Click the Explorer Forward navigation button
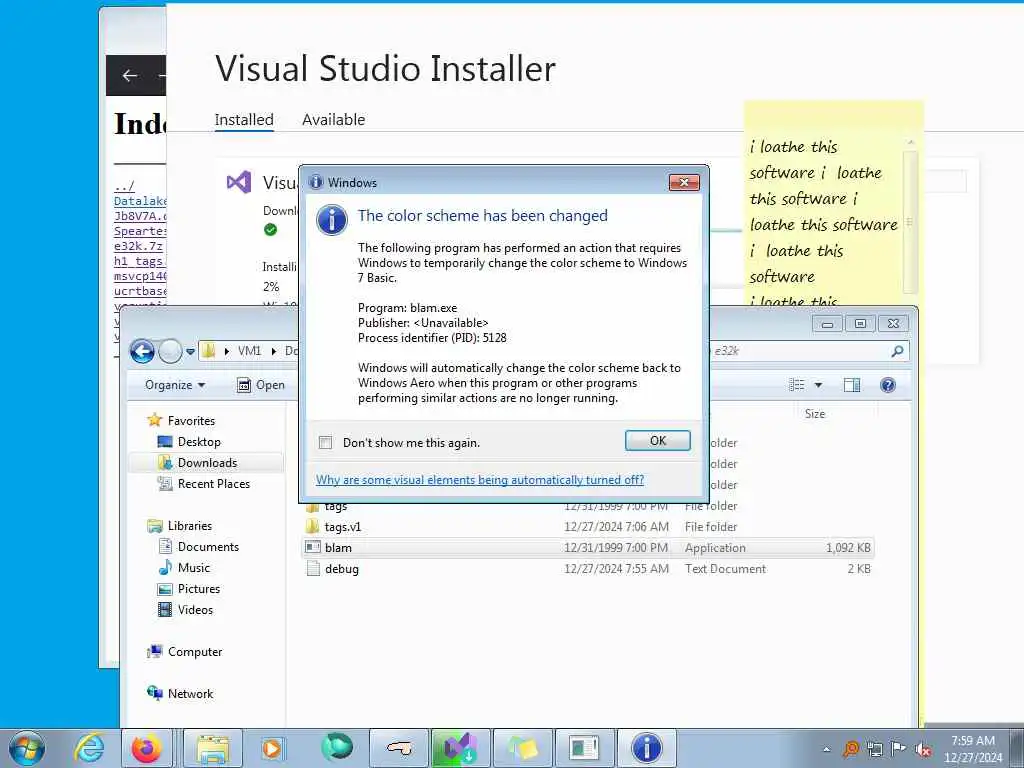Image resolution: width=1024 pixels, height=768 pixels. tap(170, 351)
